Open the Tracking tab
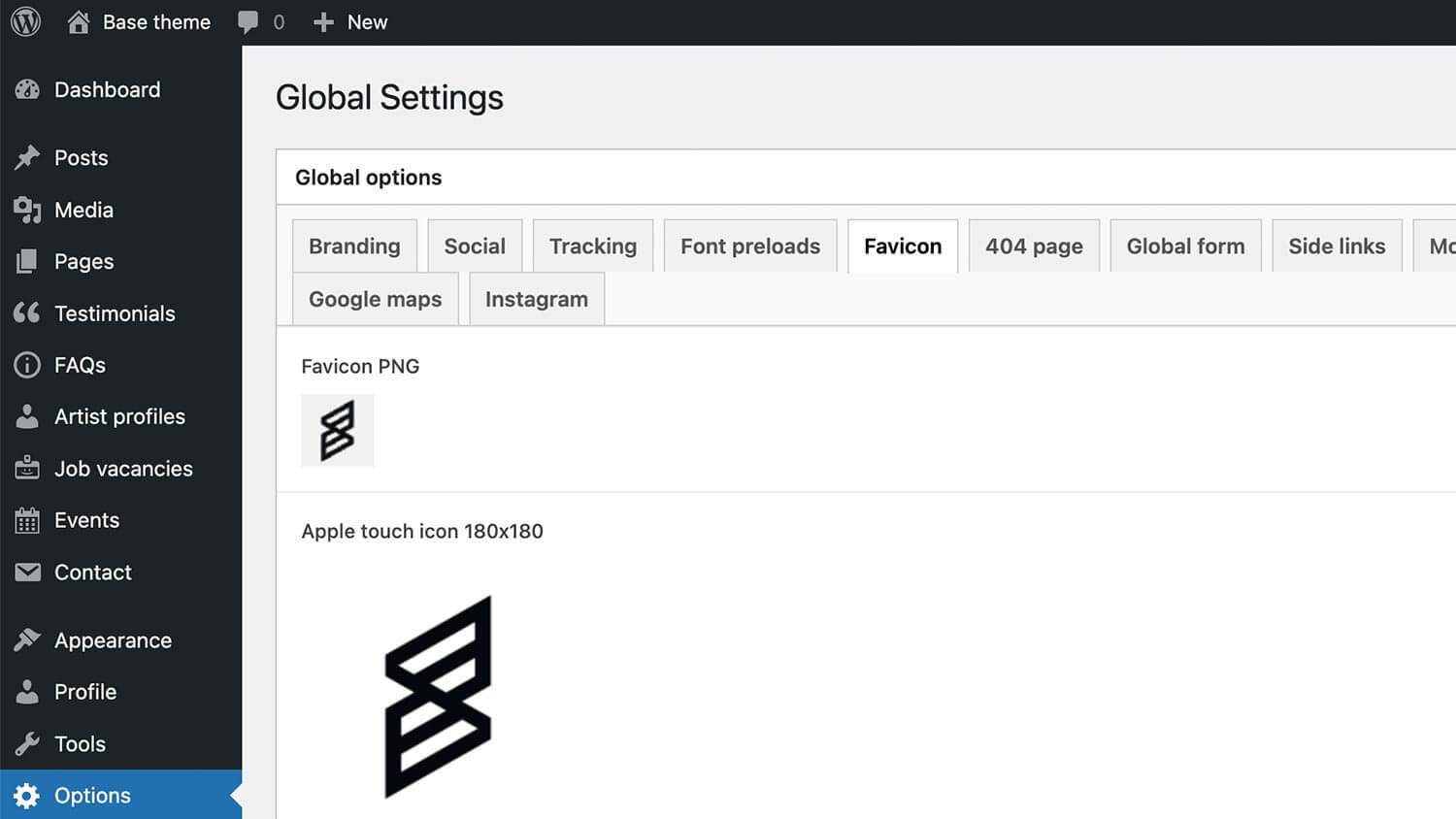Image resolution: width=1456 pixels, height=819 pixels. (x=593, y=246)
